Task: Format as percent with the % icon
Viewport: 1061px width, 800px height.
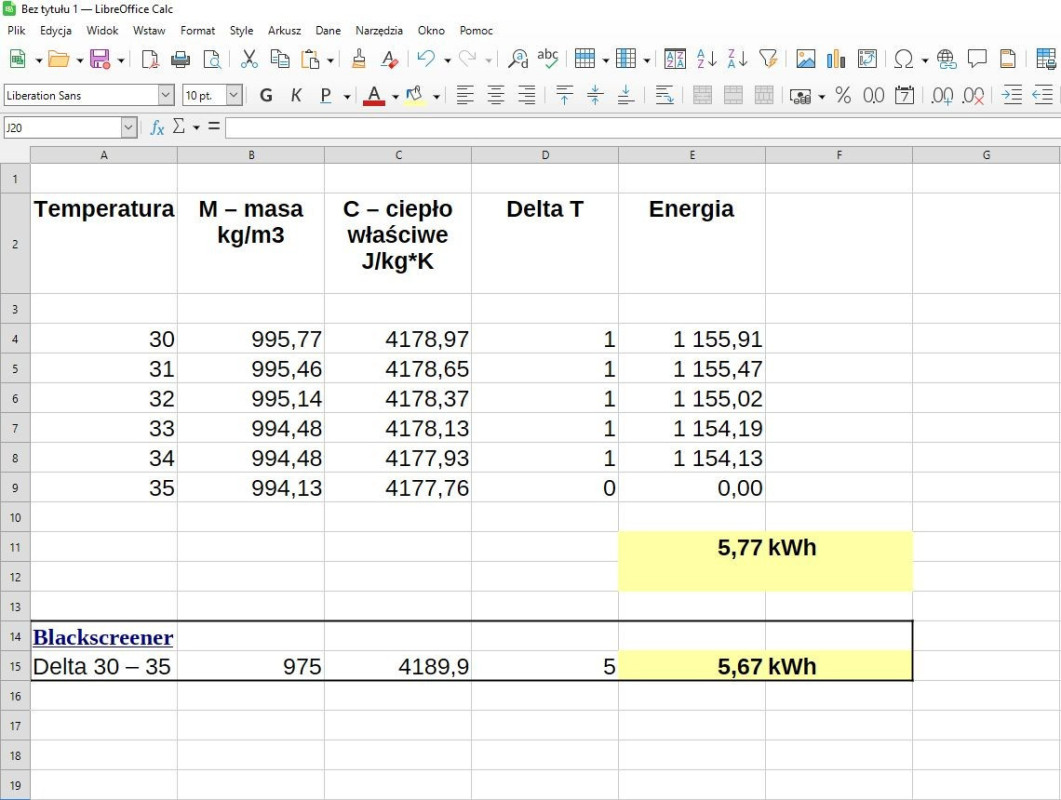Action: (x=843, y=96)
